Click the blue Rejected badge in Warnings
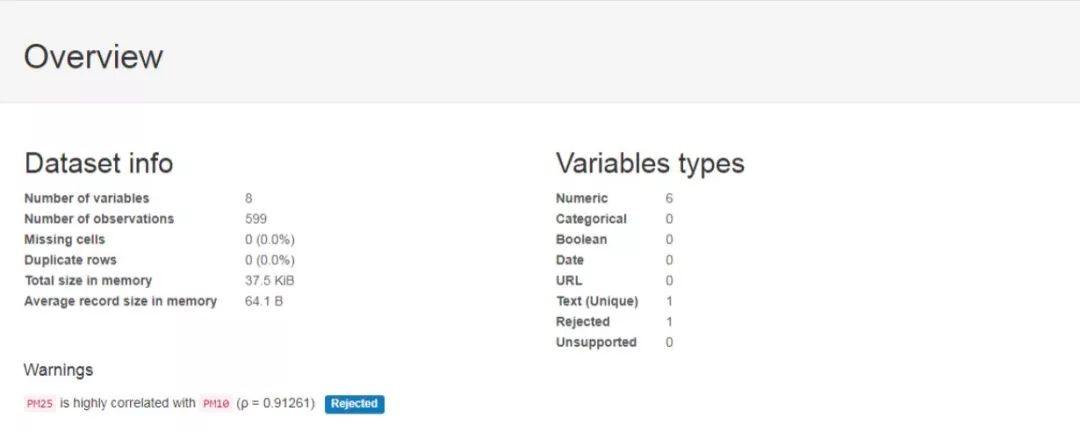This screenshot has height=432, width=1080. 354,404
